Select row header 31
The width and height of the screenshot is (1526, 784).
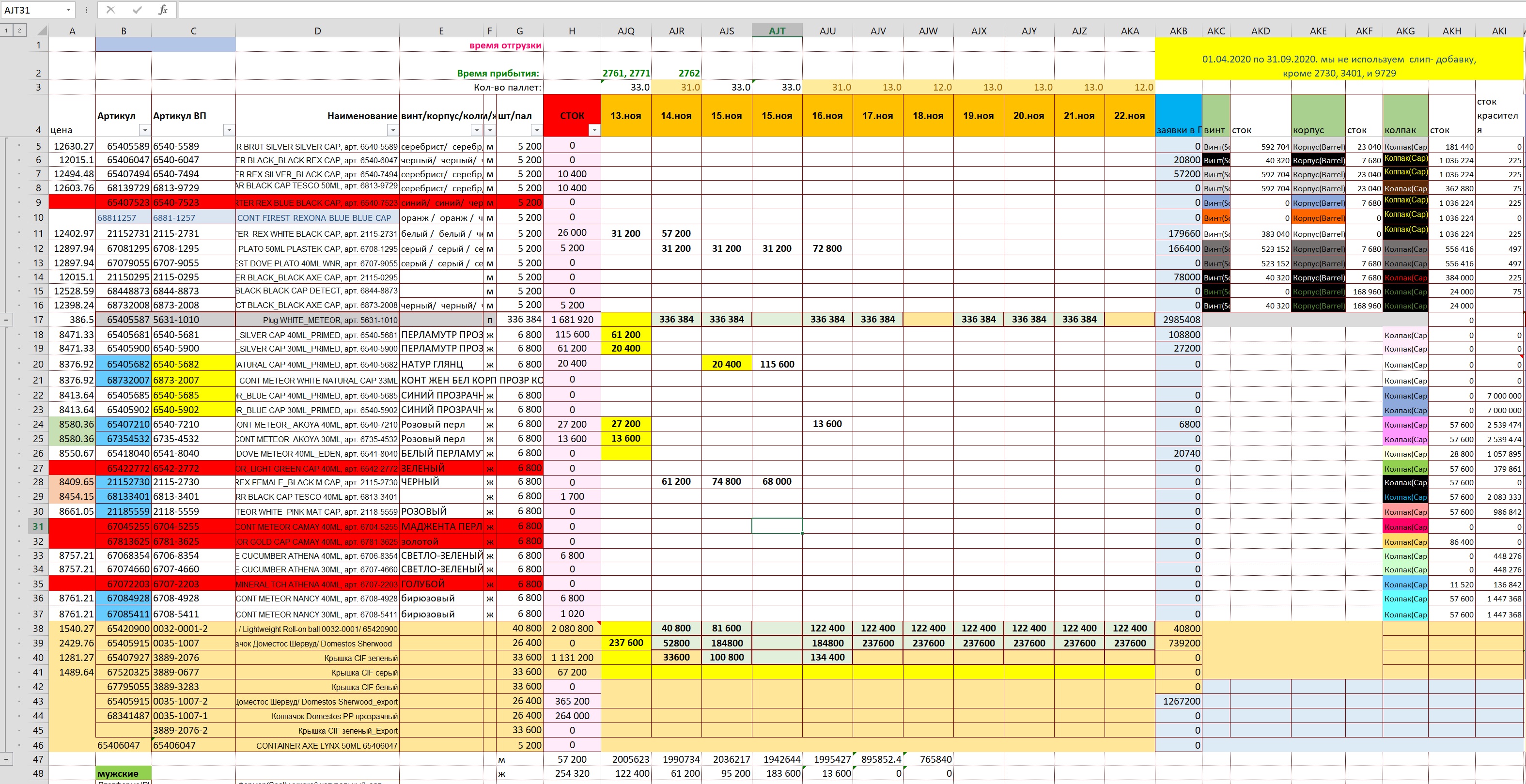[37, 526]
